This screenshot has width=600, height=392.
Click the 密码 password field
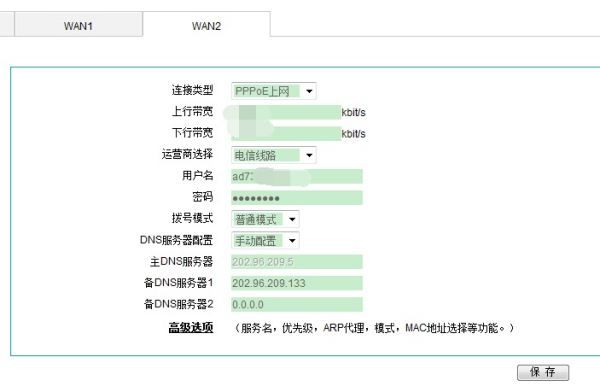coord(297,198)
